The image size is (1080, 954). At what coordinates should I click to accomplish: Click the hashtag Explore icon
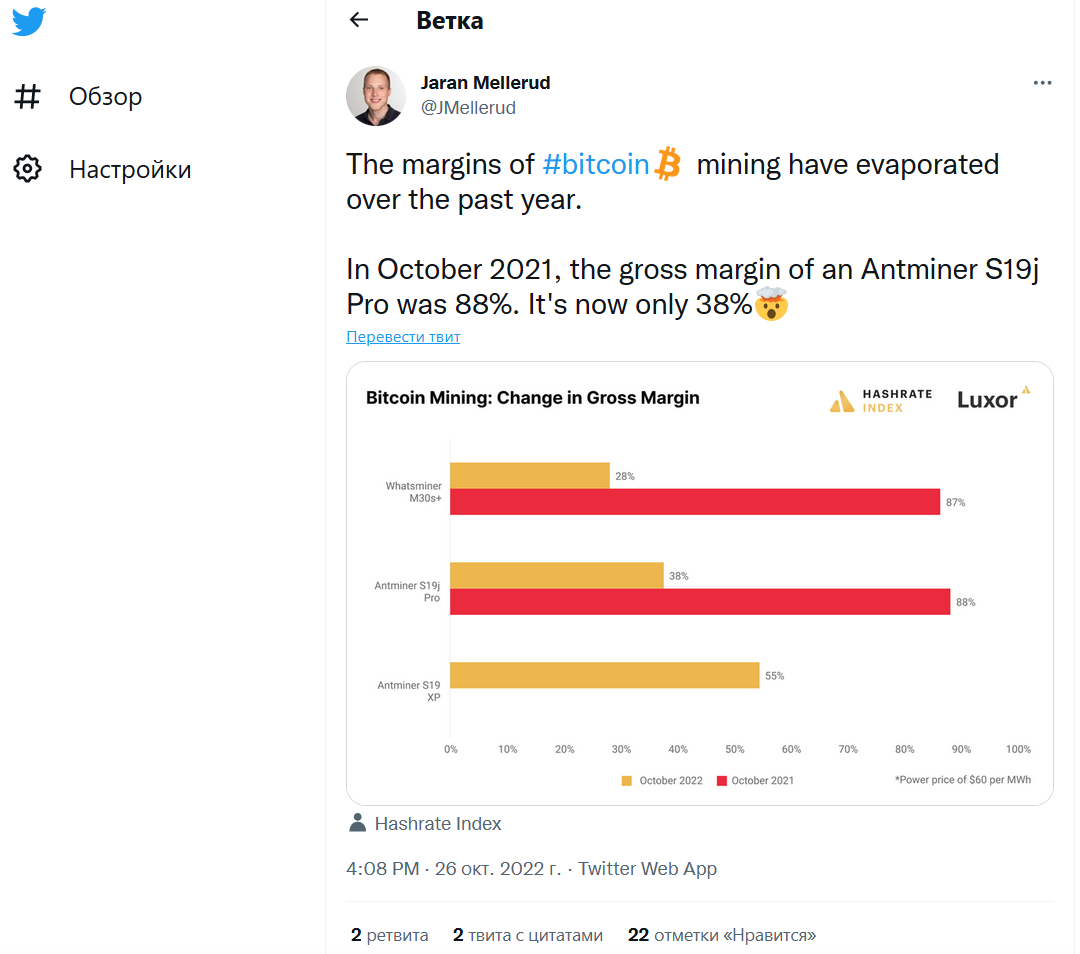[28, 96]
